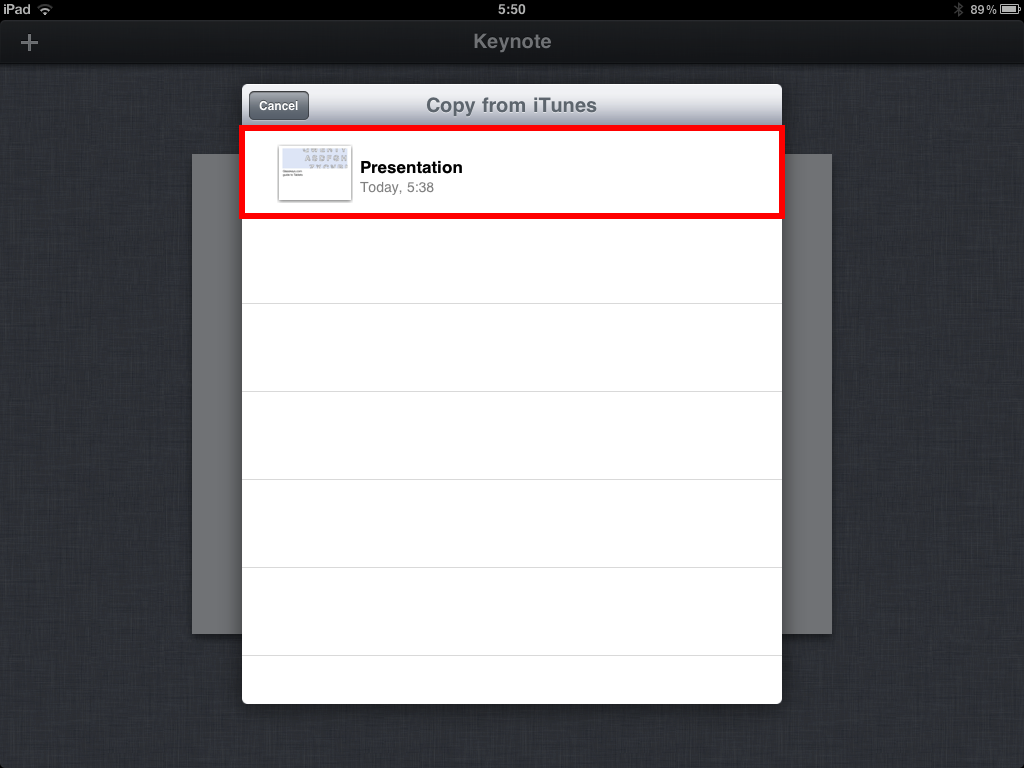The image size is (1024, 768).
Task: Click the gray document edge left of dialog
Action: [x=217, y=394]
